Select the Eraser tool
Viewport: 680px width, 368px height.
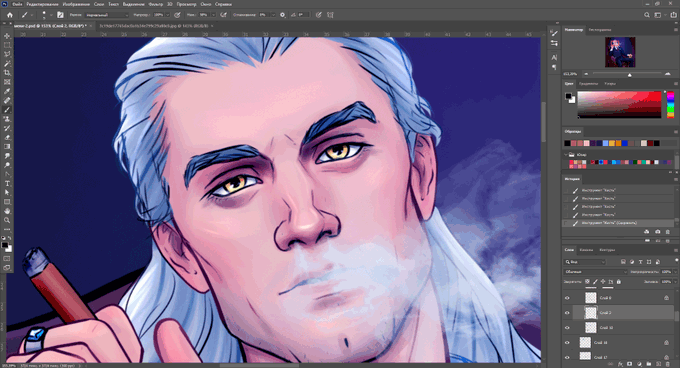click(7, 137)
